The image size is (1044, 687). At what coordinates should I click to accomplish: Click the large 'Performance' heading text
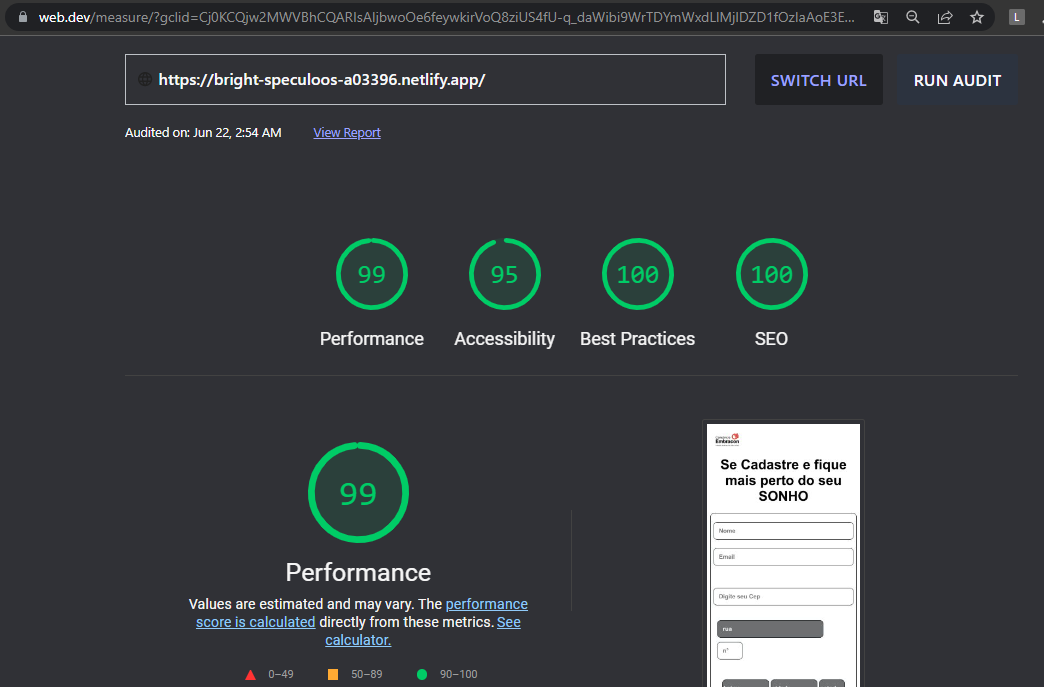click(x=358, y=572)
